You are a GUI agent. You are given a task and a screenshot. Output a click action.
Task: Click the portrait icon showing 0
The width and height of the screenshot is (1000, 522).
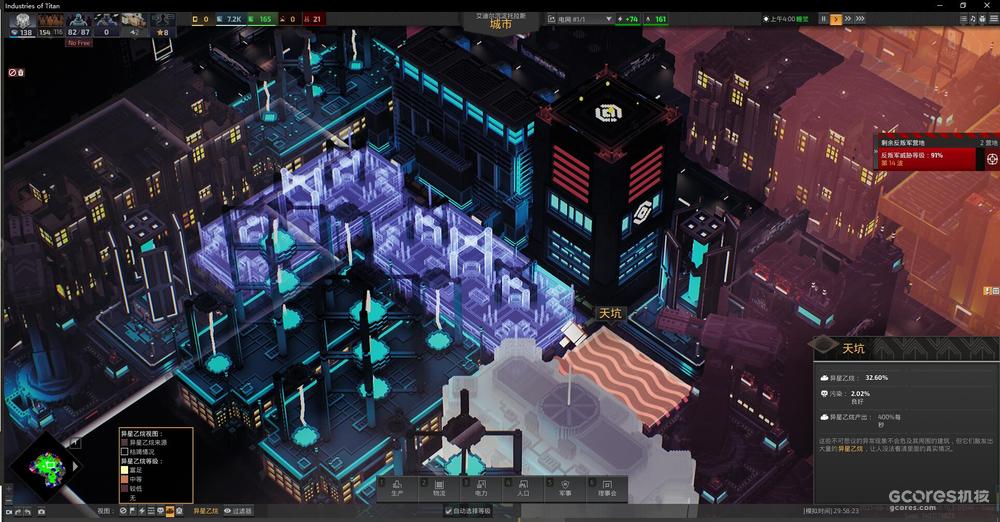point(106,25)
